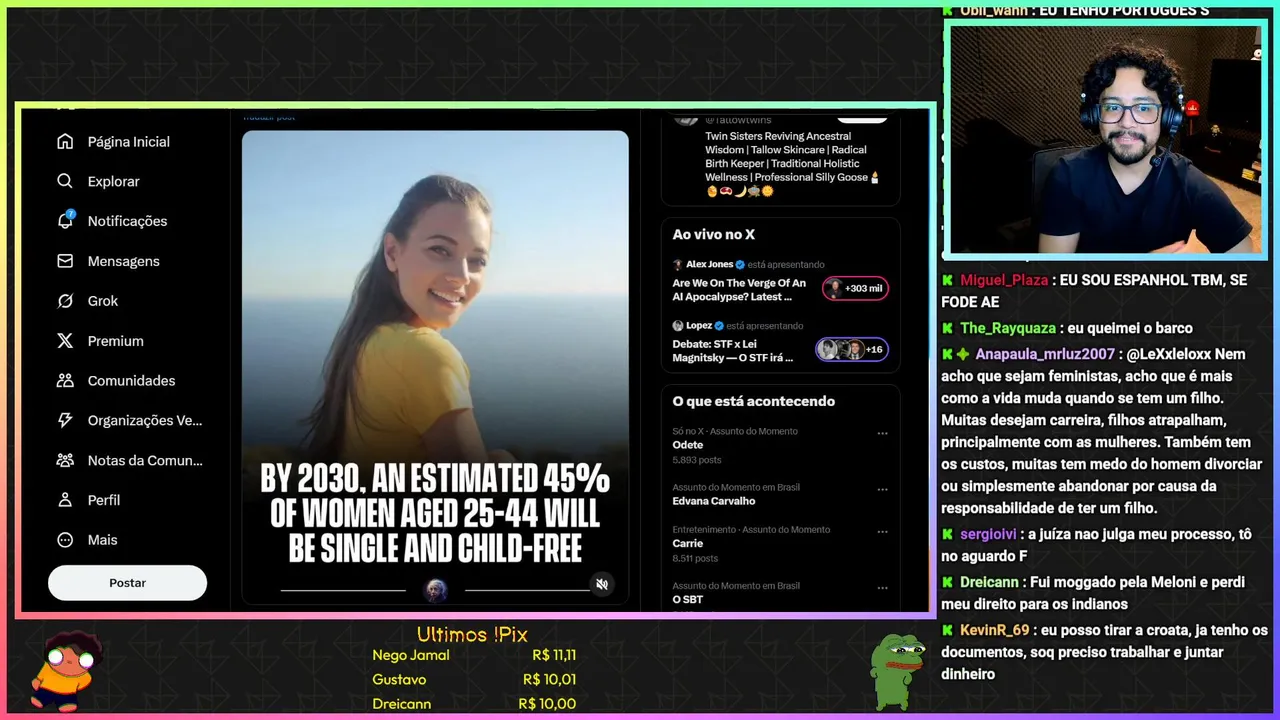Select Página Inicial menu label
This screenshot has height=720, width=1280.
click(129, 142)
